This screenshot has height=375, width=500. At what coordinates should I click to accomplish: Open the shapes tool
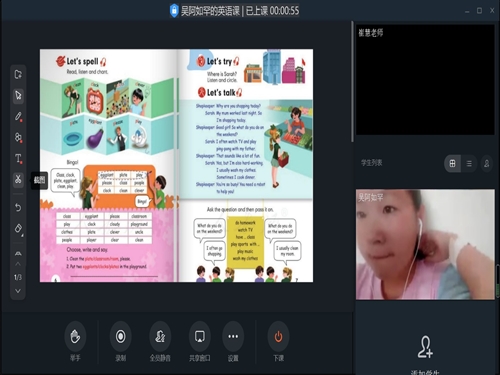[x=18, y=137]
